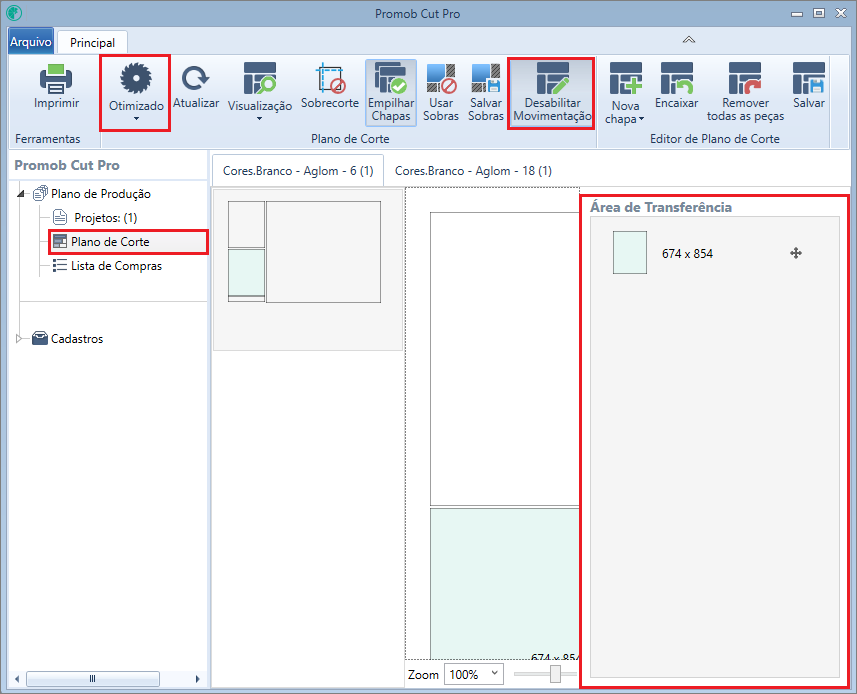Image resolution: width=857 pixels, height=694 pixels.
Task: Click the Área de Transferência heading
Action: (661, 207)
